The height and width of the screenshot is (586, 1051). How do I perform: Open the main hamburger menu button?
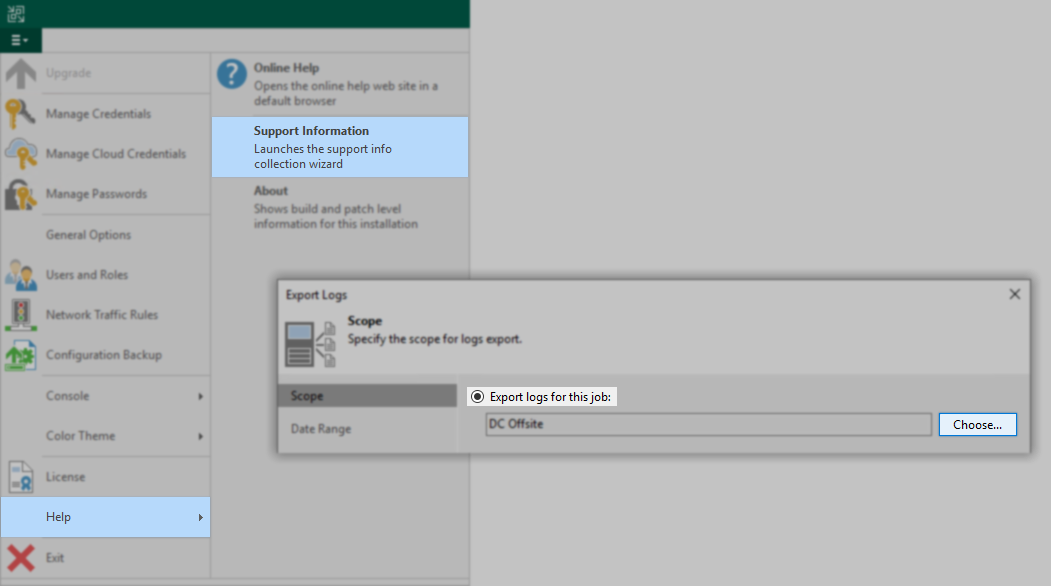20,40
